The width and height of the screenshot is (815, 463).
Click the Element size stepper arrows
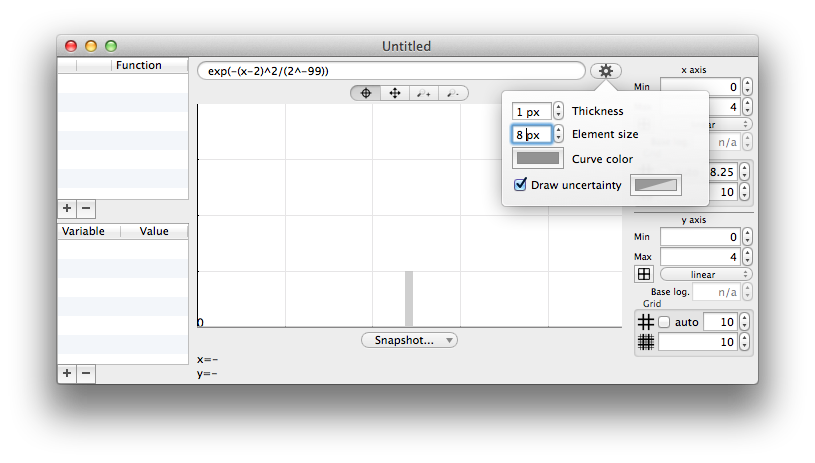point(558,134)
